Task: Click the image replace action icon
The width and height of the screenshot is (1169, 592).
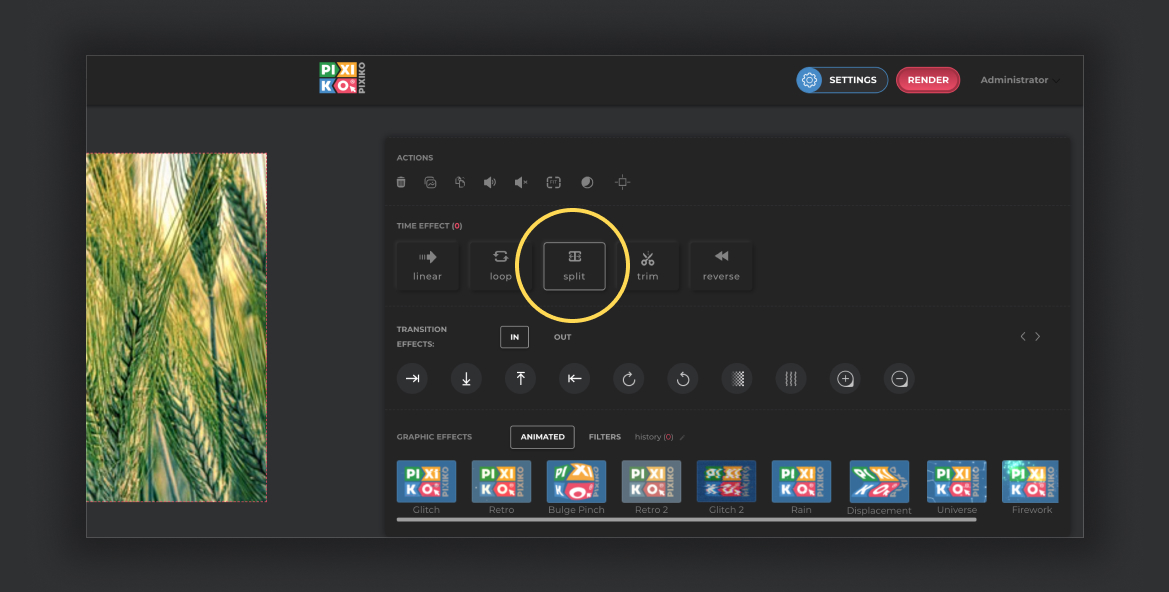Action: click(430, 182)
